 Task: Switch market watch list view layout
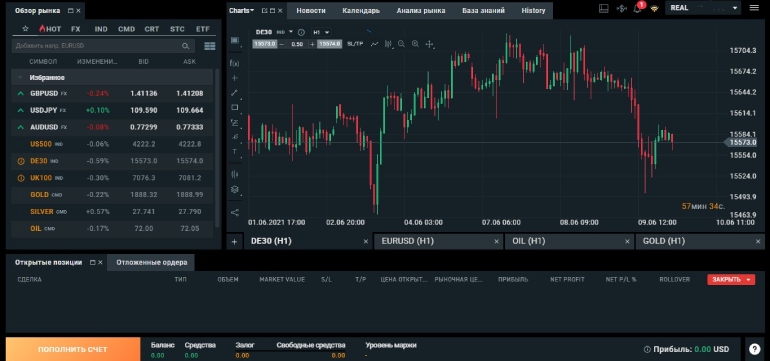(210, 46)
